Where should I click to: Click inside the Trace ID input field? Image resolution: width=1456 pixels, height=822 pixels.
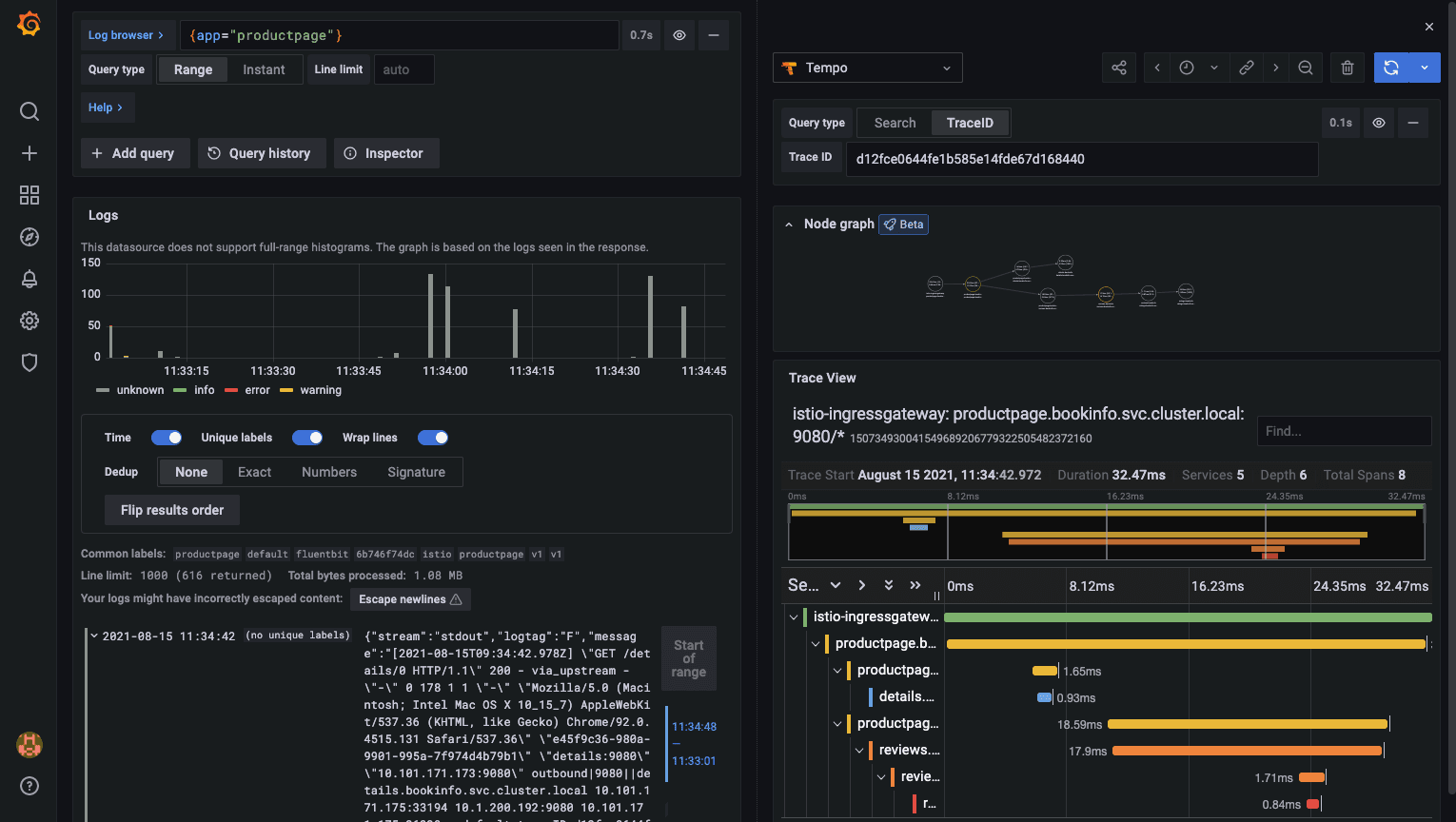(x=1081, y=159)
